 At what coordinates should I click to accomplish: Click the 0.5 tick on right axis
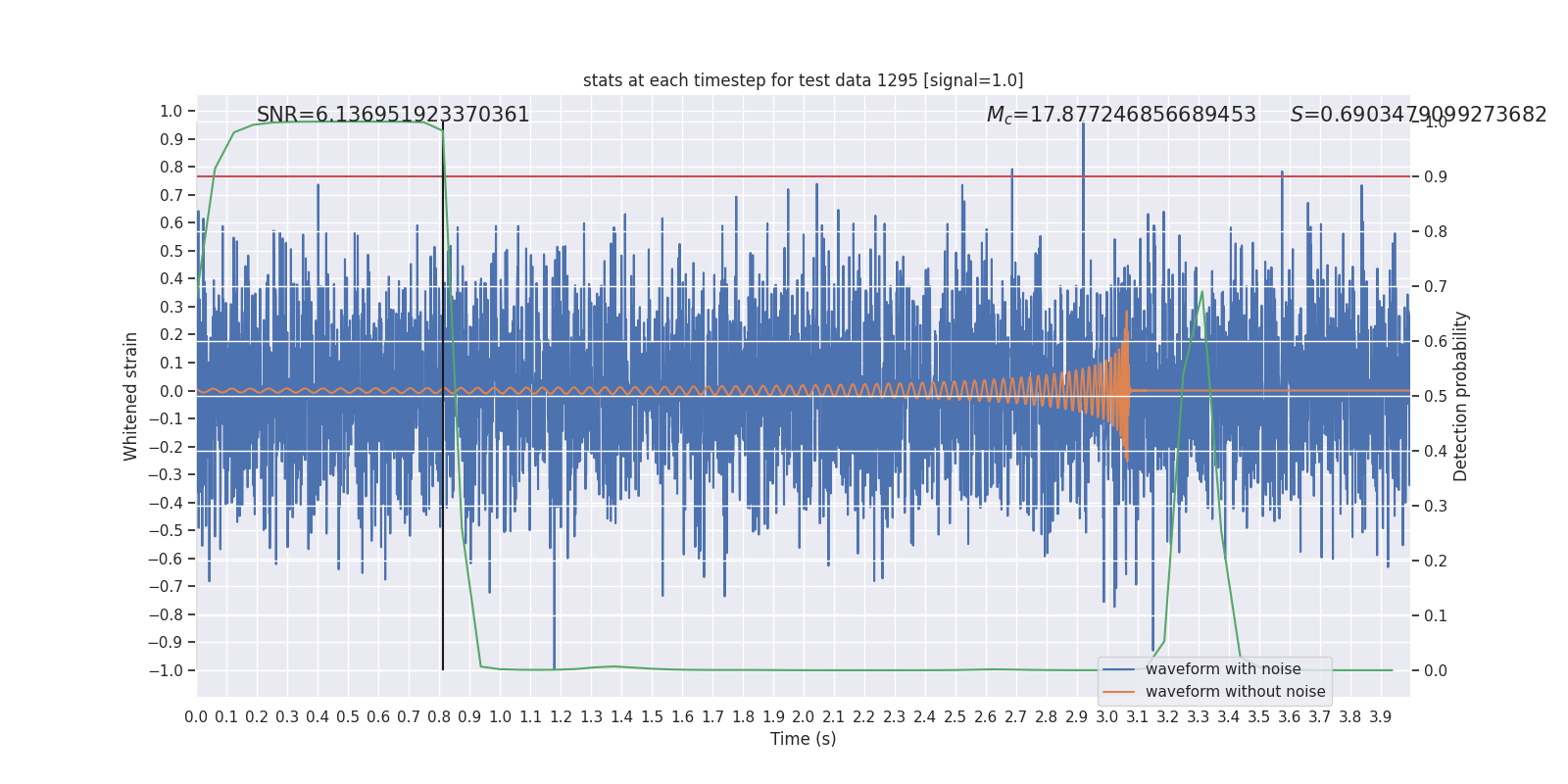[1436, 396]
